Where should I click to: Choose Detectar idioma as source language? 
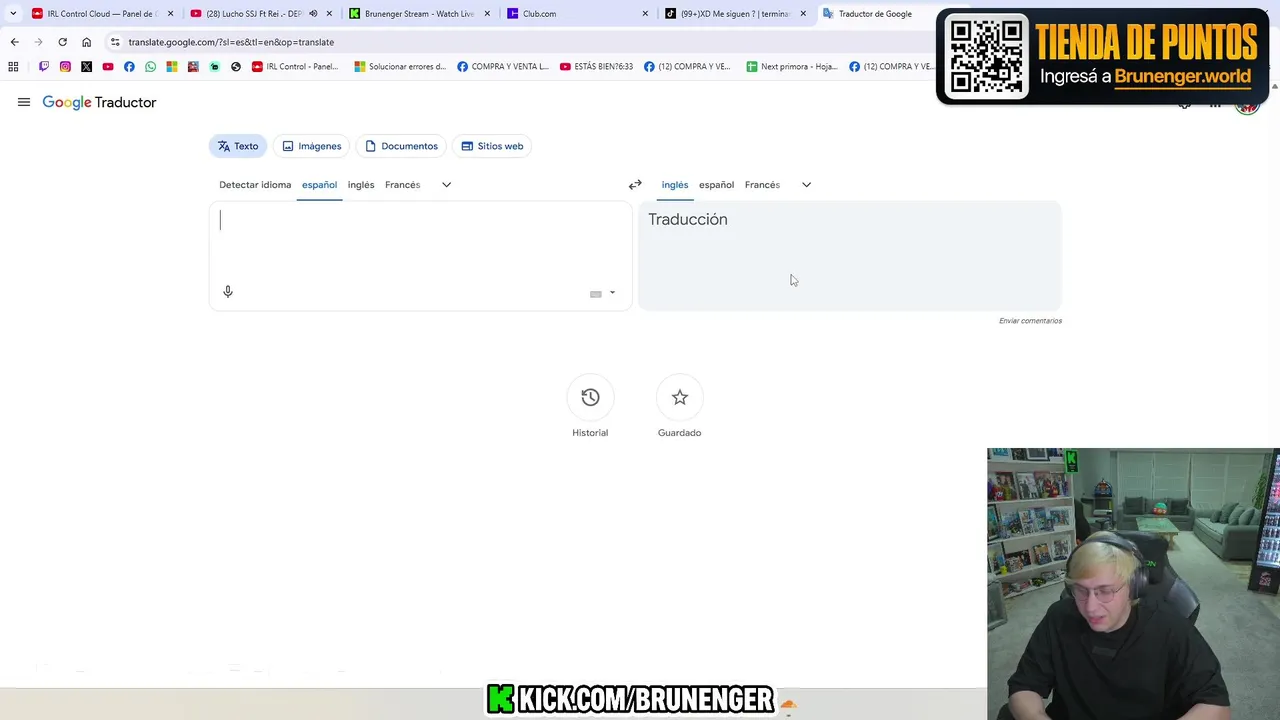pyautogui.click(x=255, y=185)
